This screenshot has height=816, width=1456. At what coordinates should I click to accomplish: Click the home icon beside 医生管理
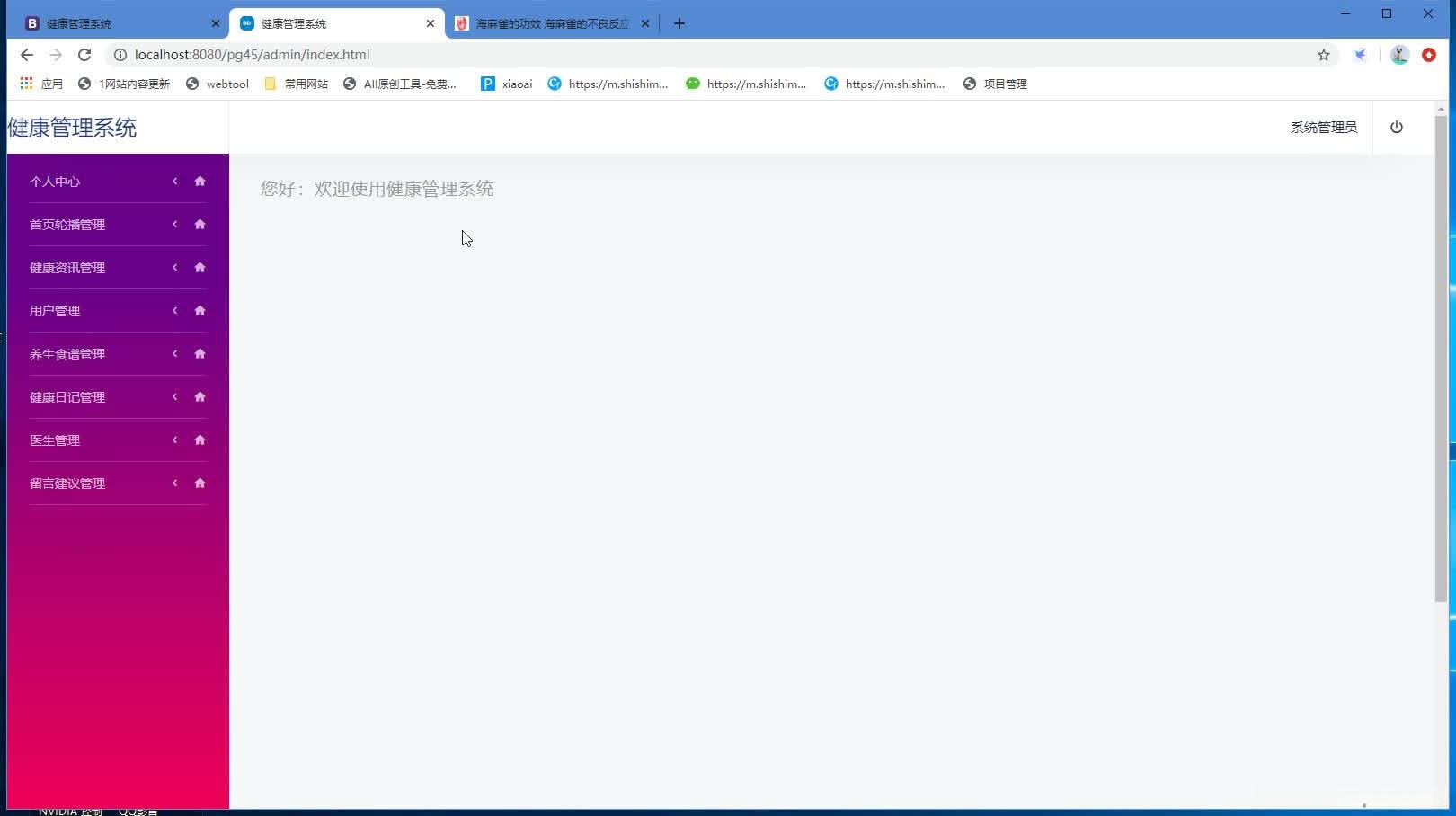click(199, 439)
